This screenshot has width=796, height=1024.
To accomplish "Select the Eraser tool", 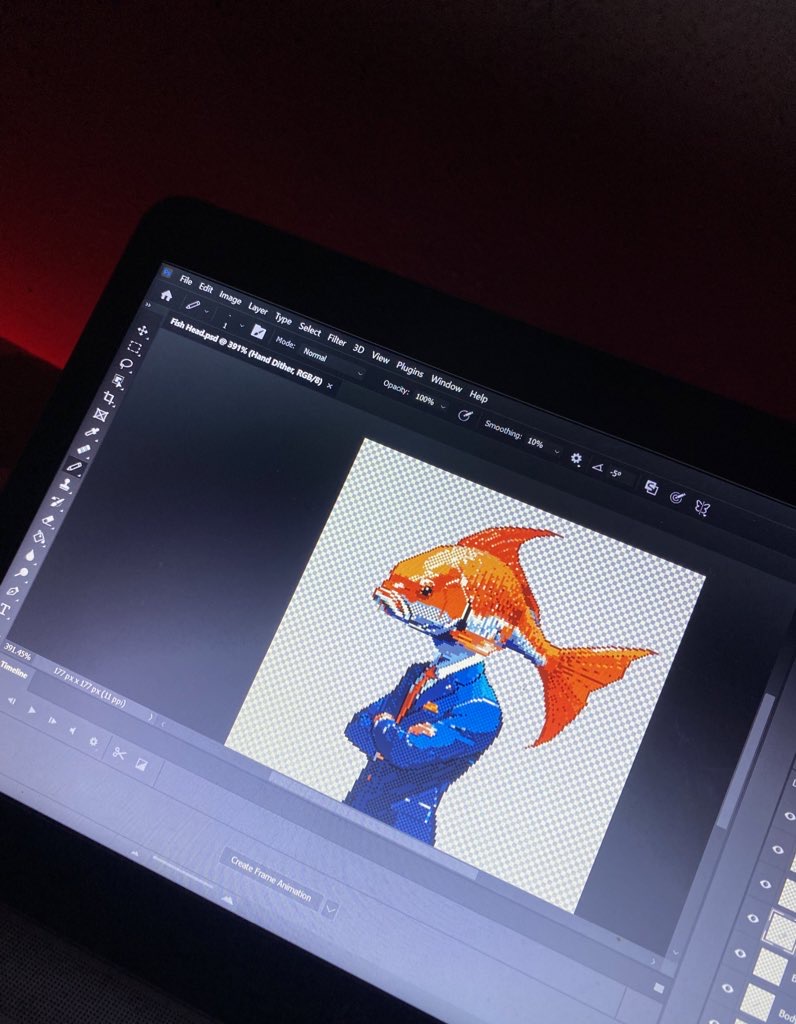I will tap(48, 520).
